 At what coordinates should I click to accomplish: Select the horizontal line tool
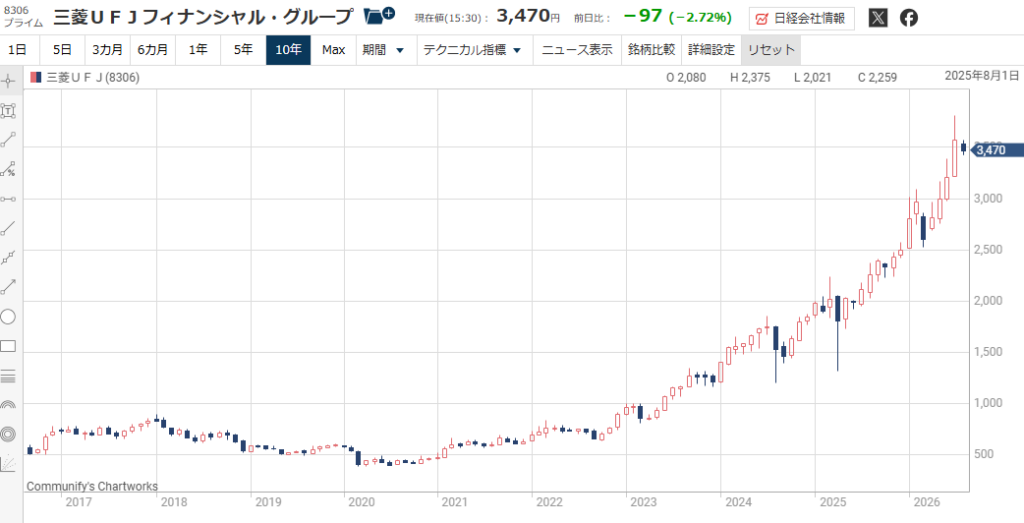coord(8,198)
